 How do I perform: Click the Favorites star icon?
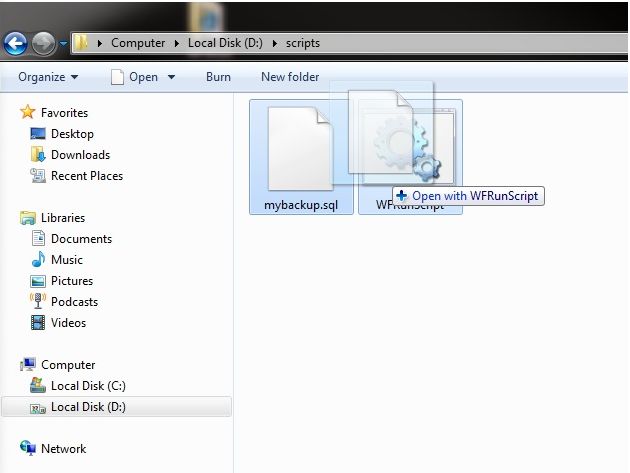[28, 112]
